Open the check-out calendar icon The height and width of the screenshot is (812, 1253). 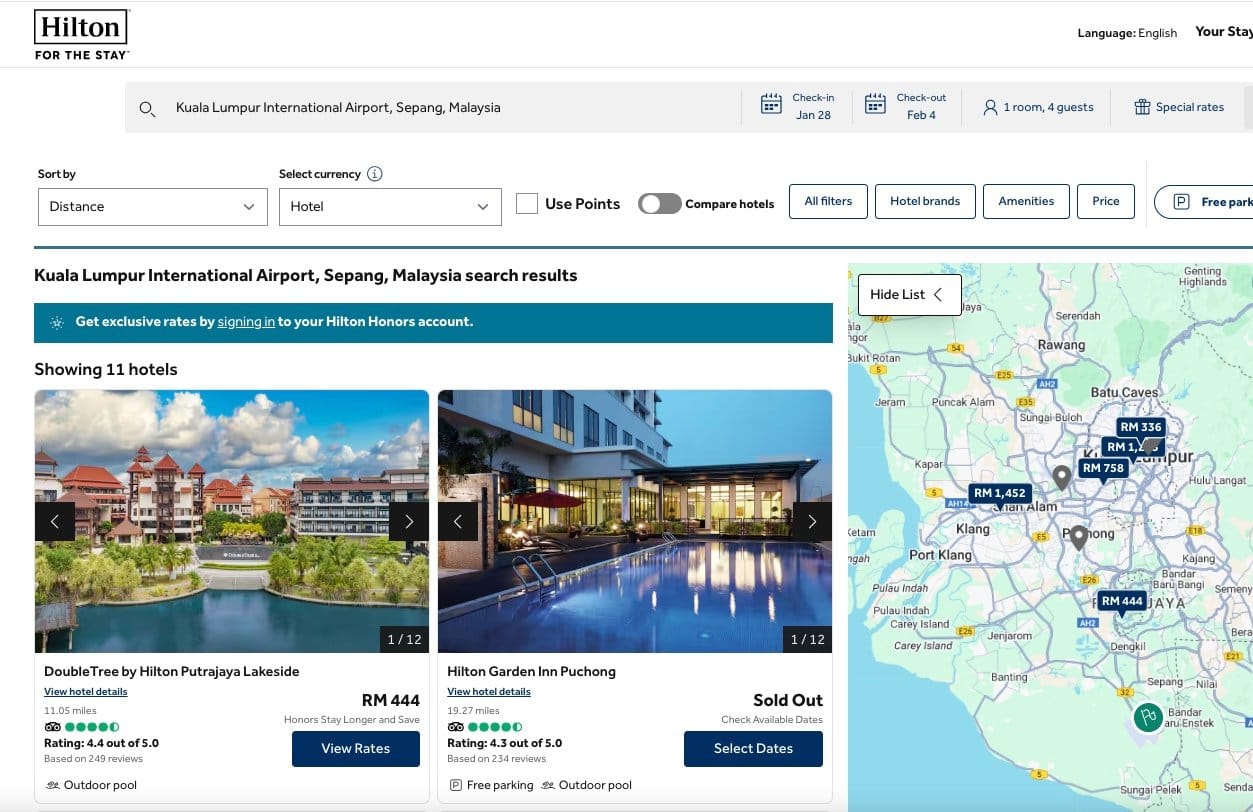coord(875,105)
